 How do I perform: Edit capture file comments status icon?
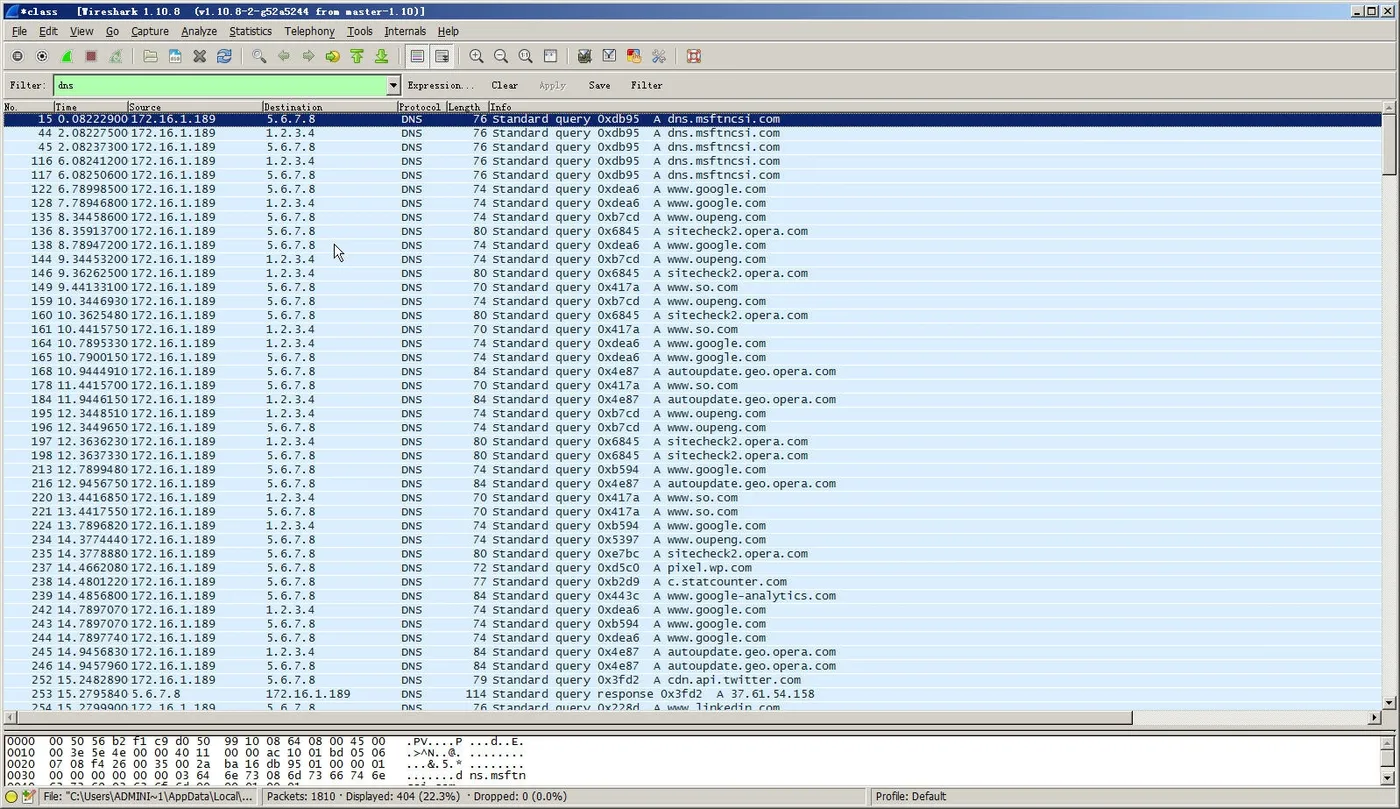coord(29,797)
